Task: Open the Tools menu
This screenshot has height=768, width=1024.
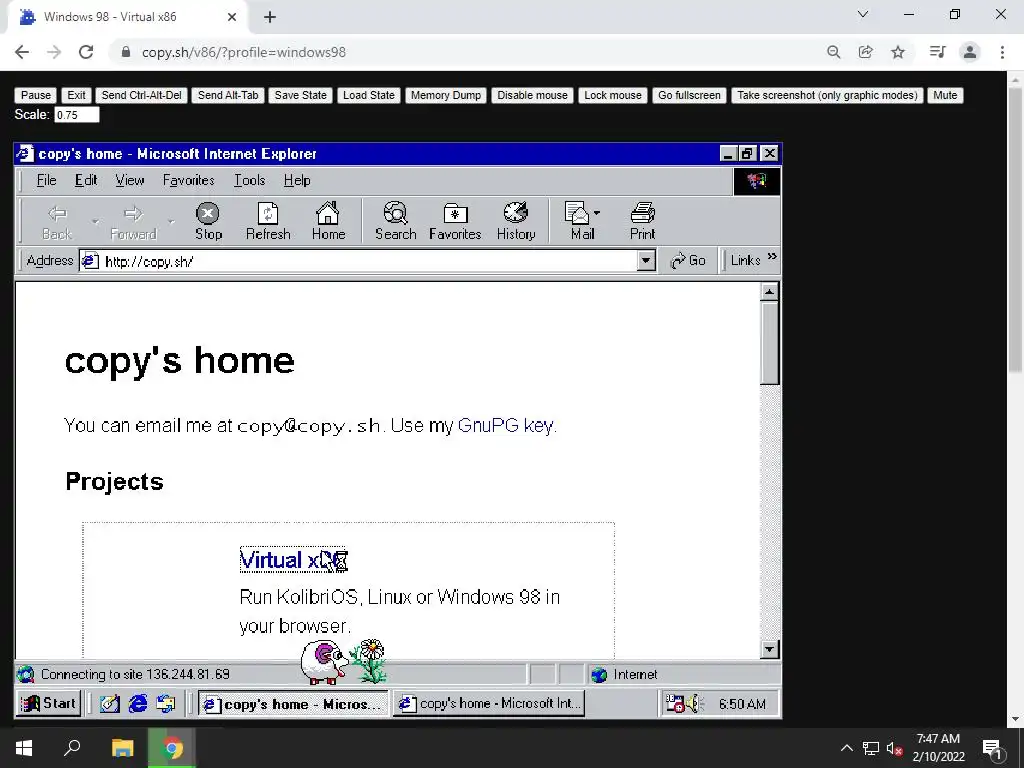Action: click(x=249, y=180)
